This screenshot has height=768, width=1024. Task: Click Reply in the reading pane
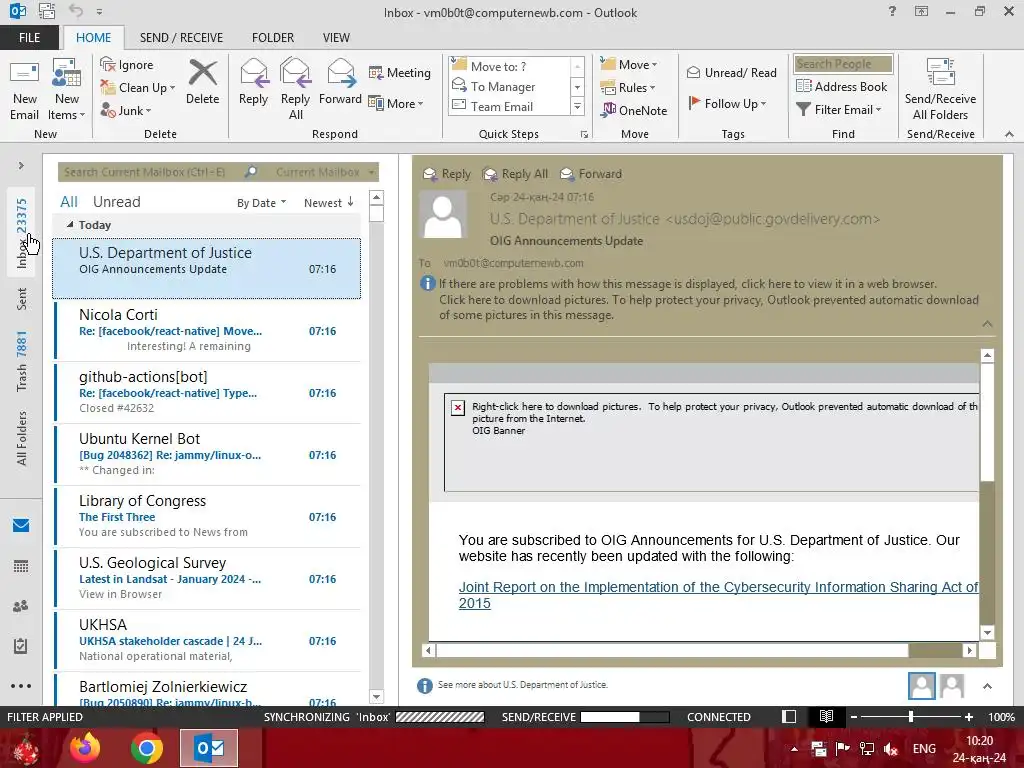click(447, 174)
